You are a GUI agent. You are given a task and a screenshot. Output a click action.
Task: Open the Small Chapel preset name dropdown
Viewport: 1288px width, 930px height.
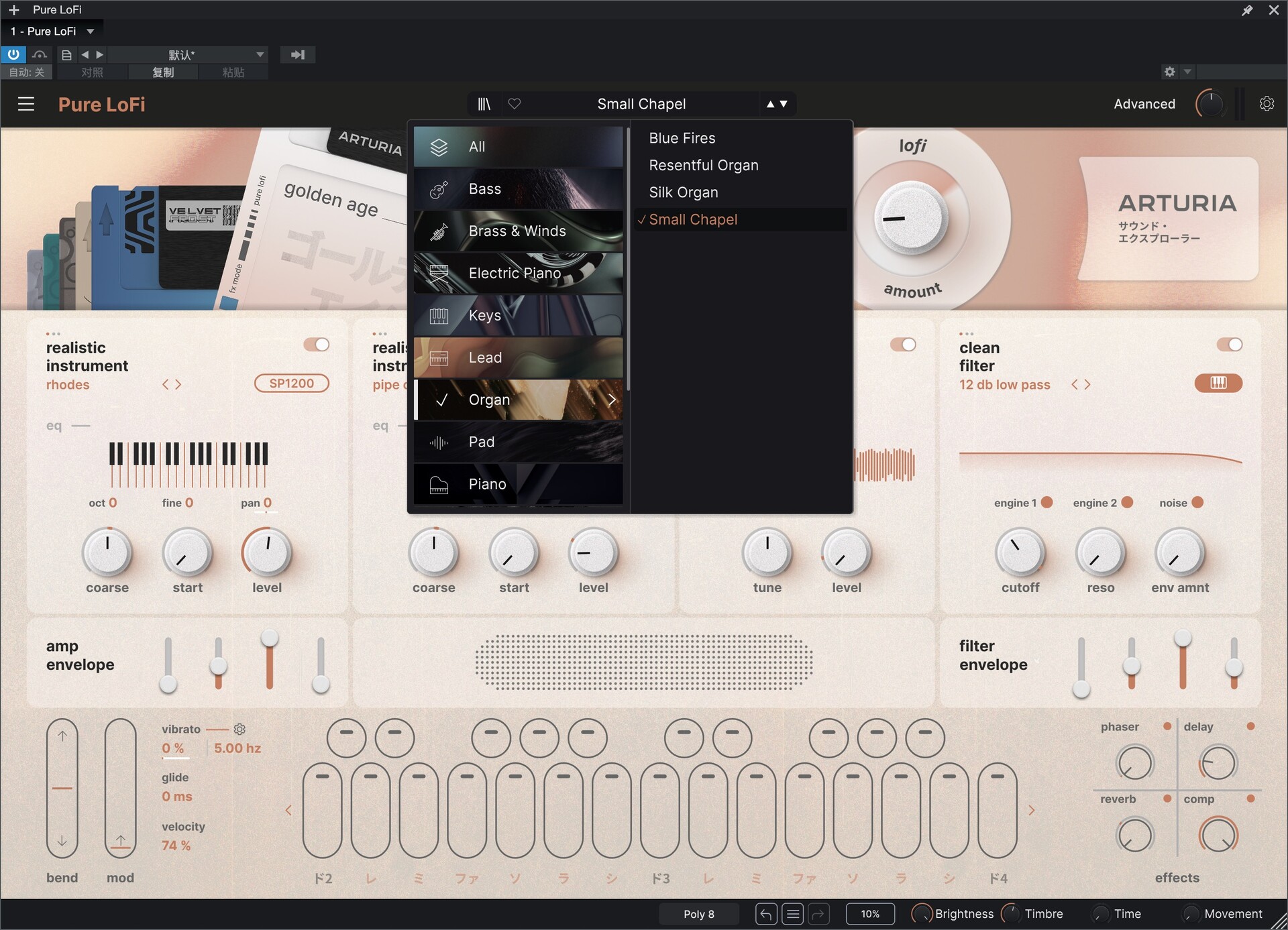click(641, 104)
